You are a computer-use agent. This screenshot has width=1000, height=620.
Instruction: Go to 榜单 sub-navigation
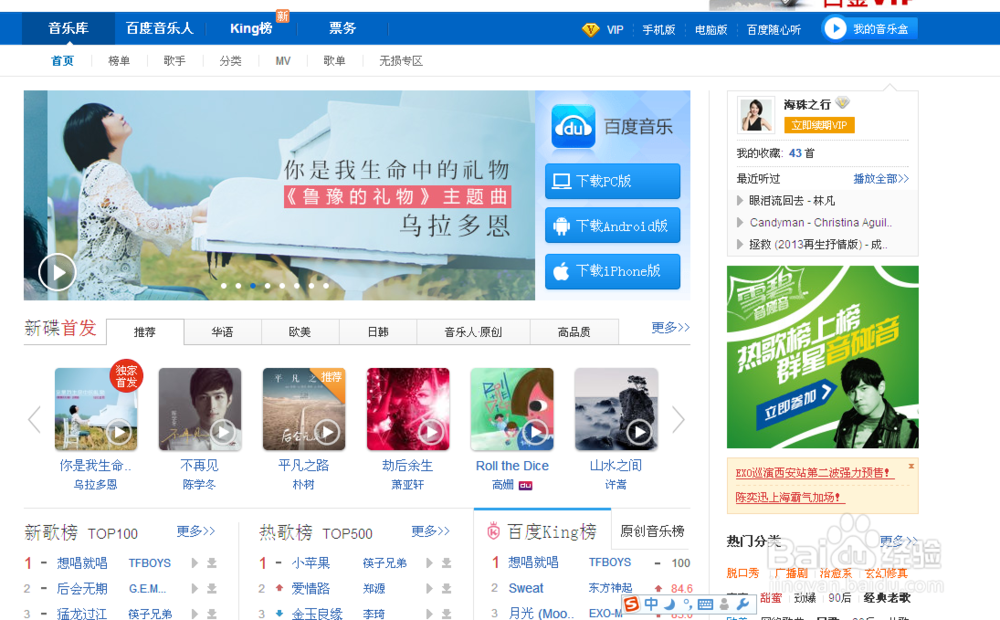tap(119, 61)
